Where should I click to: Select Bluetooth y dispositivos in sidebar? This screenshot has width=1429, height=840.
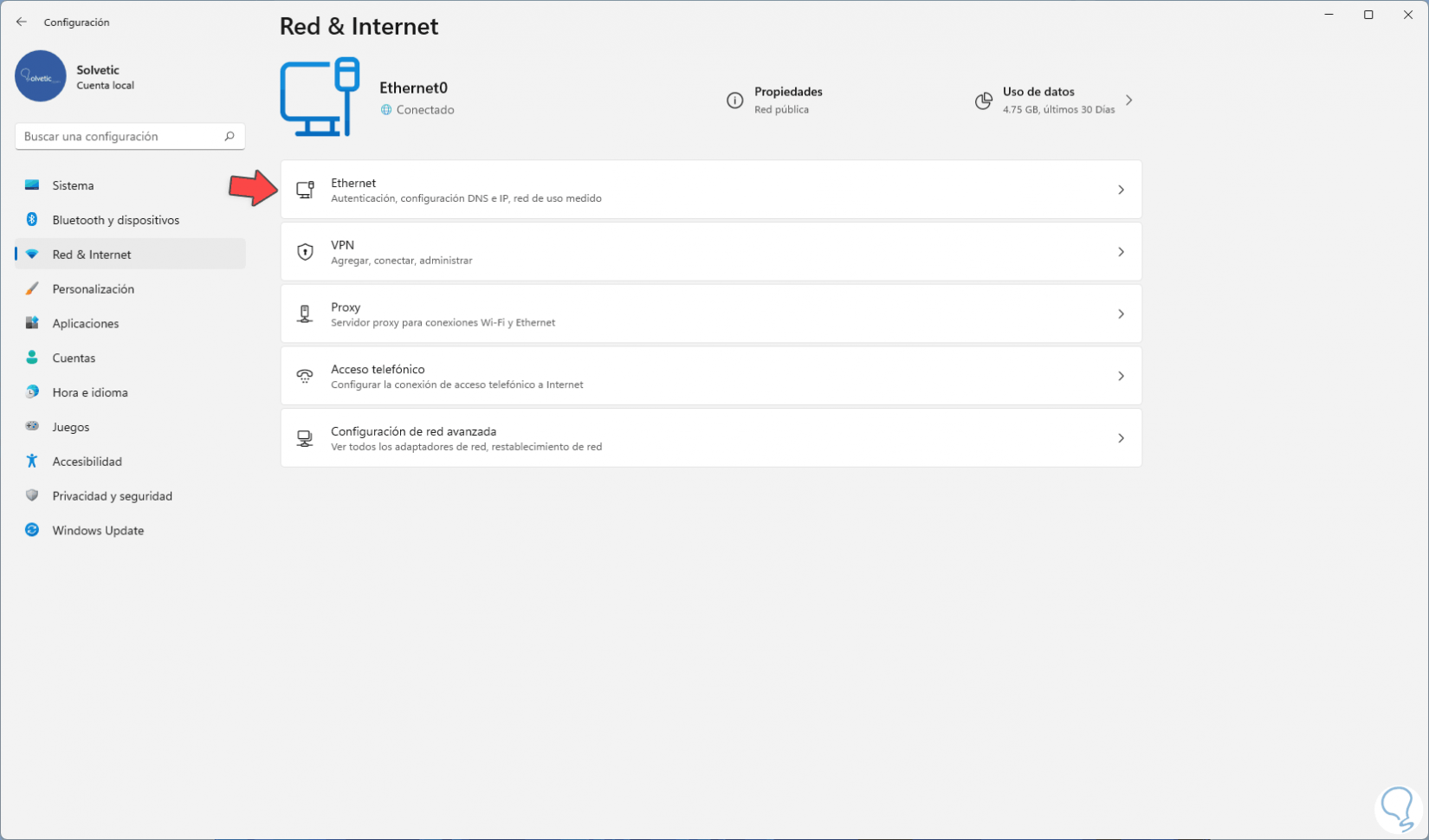coord(116,220)
